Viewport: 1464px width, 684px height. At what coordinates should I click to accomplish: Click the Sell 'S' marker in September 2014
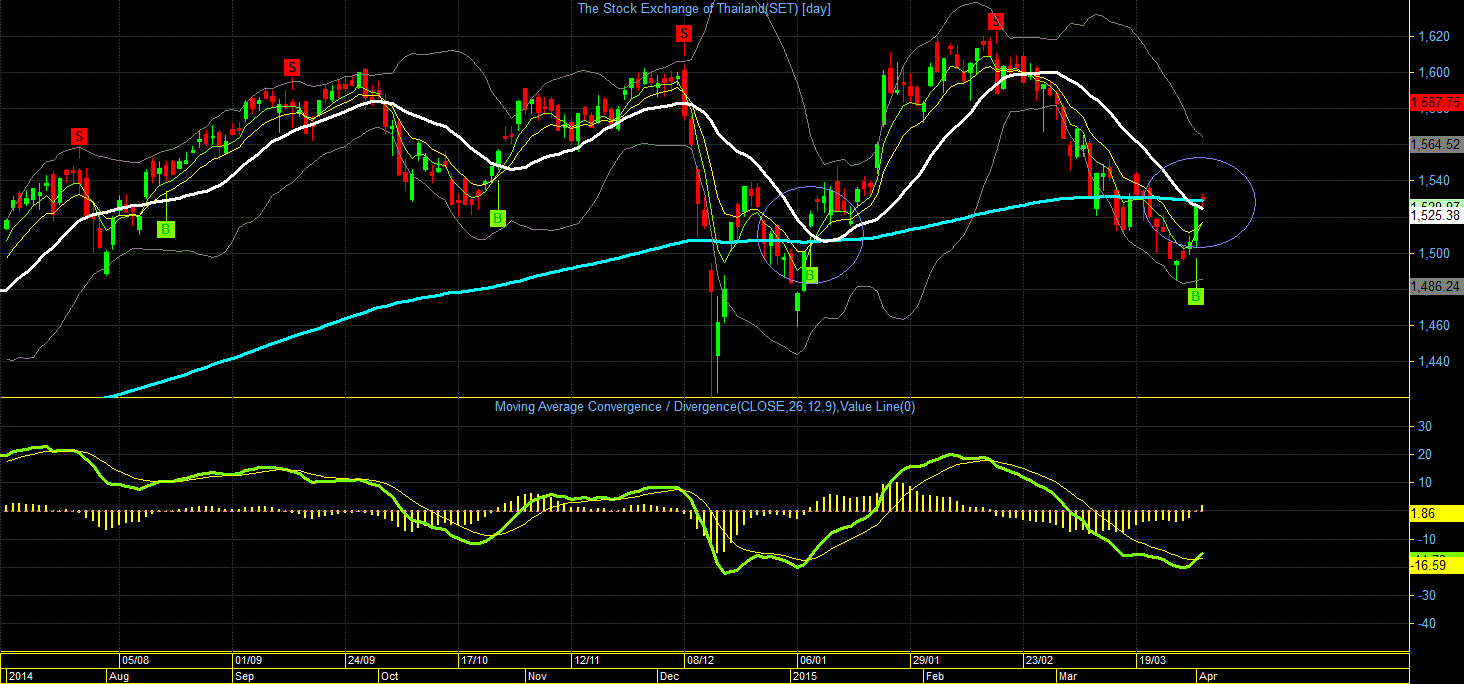click(x=292, y=67)
